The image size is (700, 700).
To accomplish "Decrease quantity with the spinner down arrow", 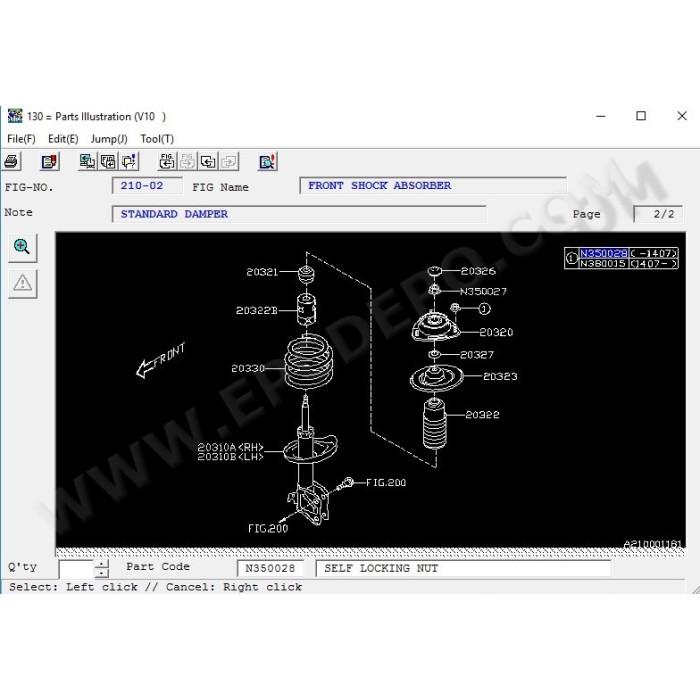I will pos(102,574).
